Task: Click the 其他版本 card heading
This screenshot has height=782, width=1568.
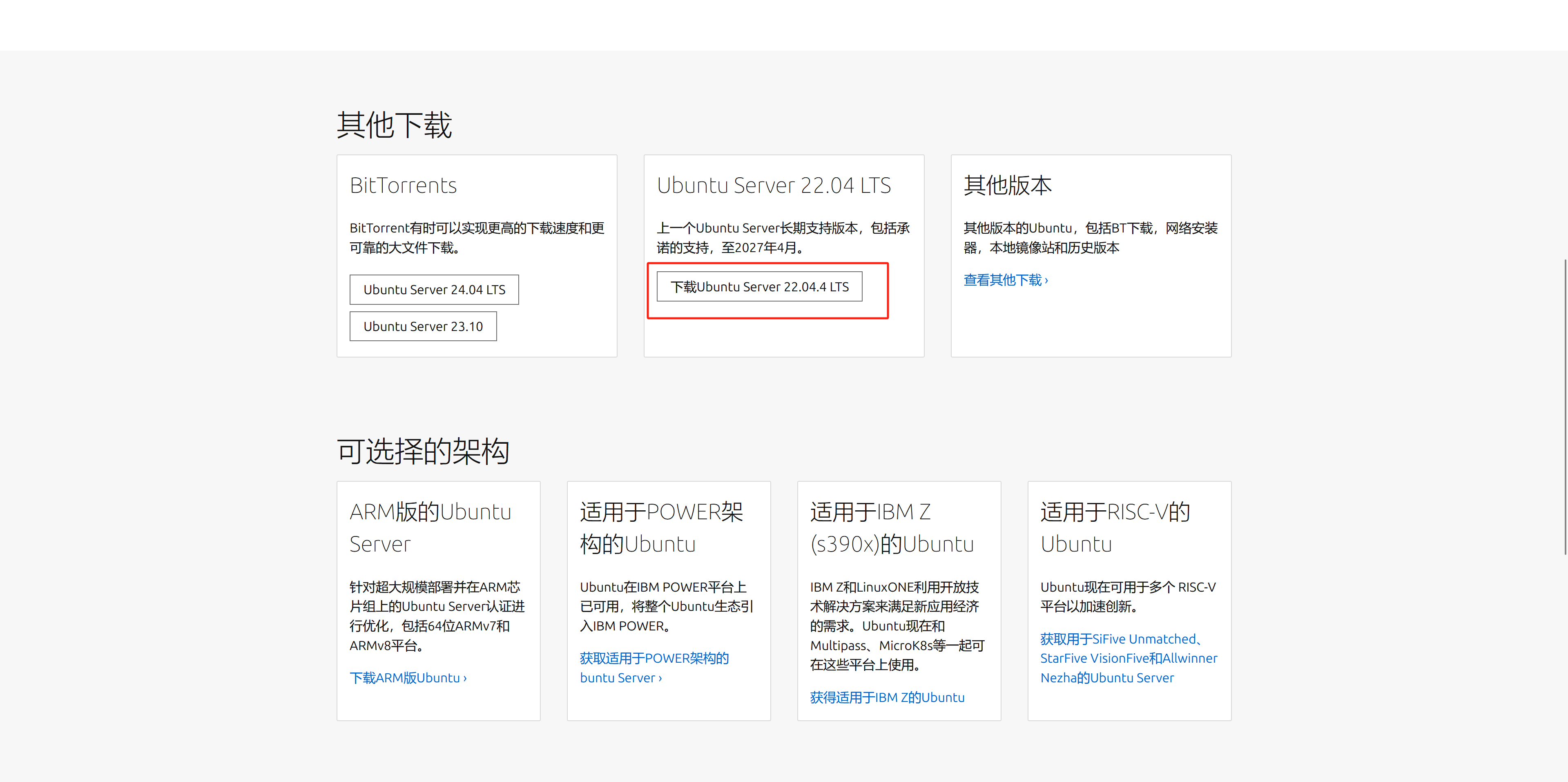Action: pyautogui.click(x=1007, y=185)
